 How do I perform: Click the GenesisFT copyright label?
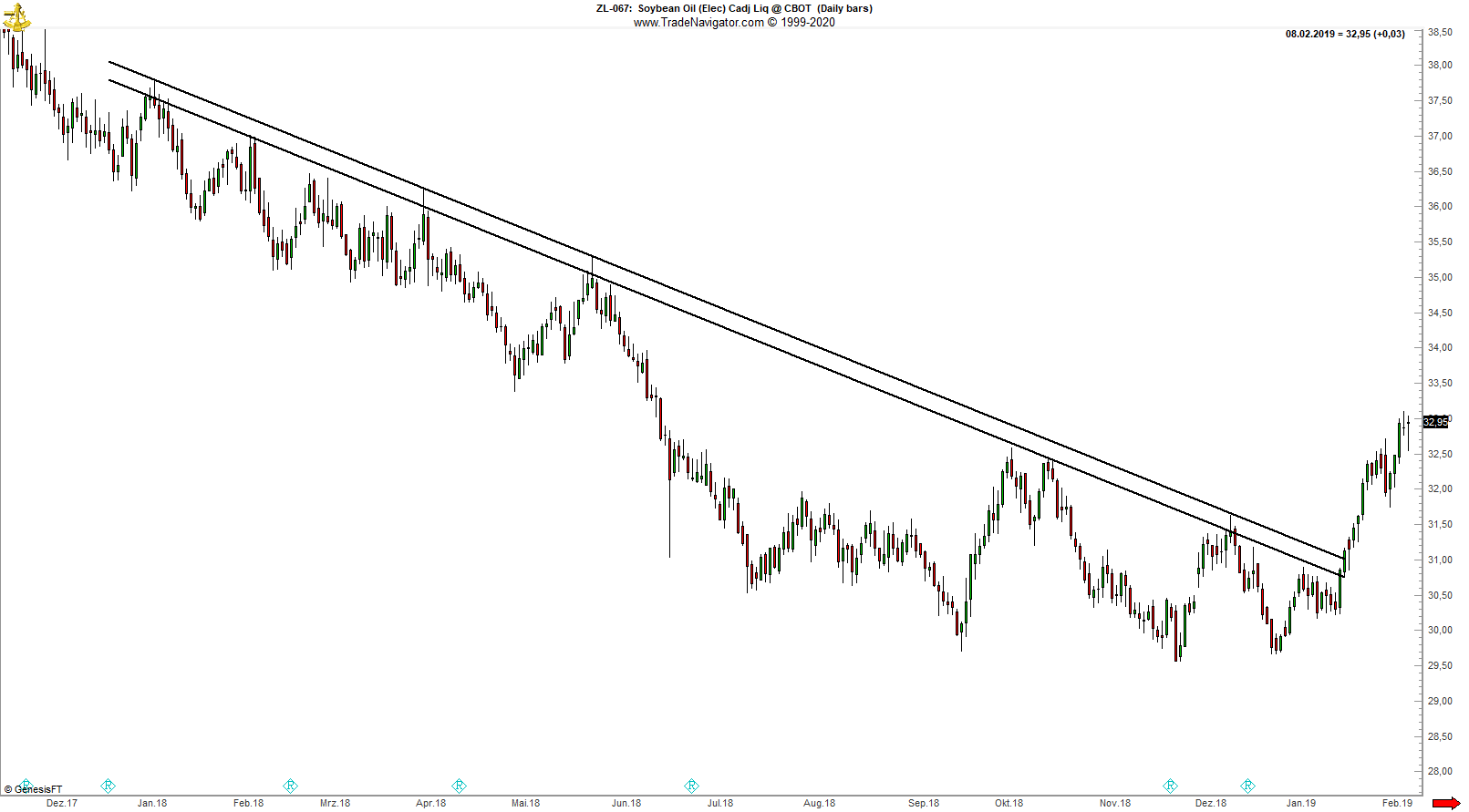[x=34, y=789]
